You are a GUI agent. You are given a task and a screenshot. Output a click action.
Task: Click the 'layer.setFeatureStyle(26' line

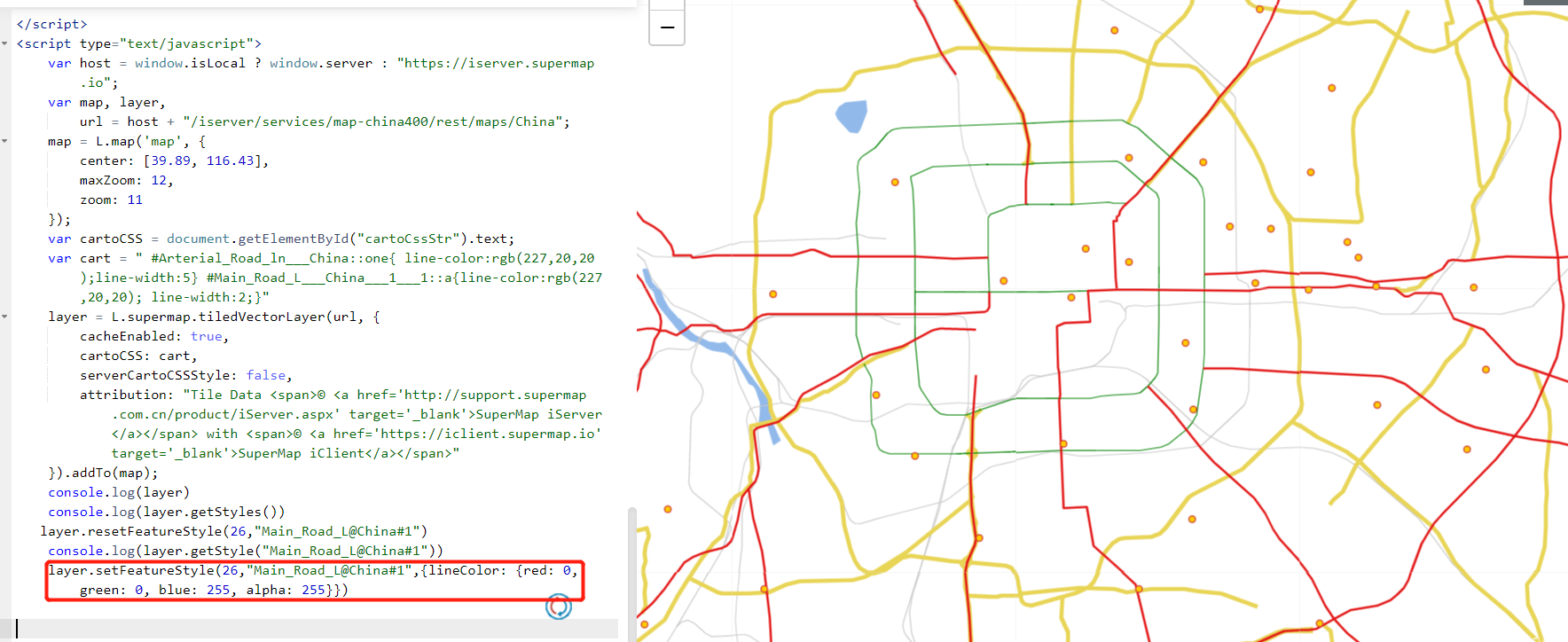pos(313,570)
